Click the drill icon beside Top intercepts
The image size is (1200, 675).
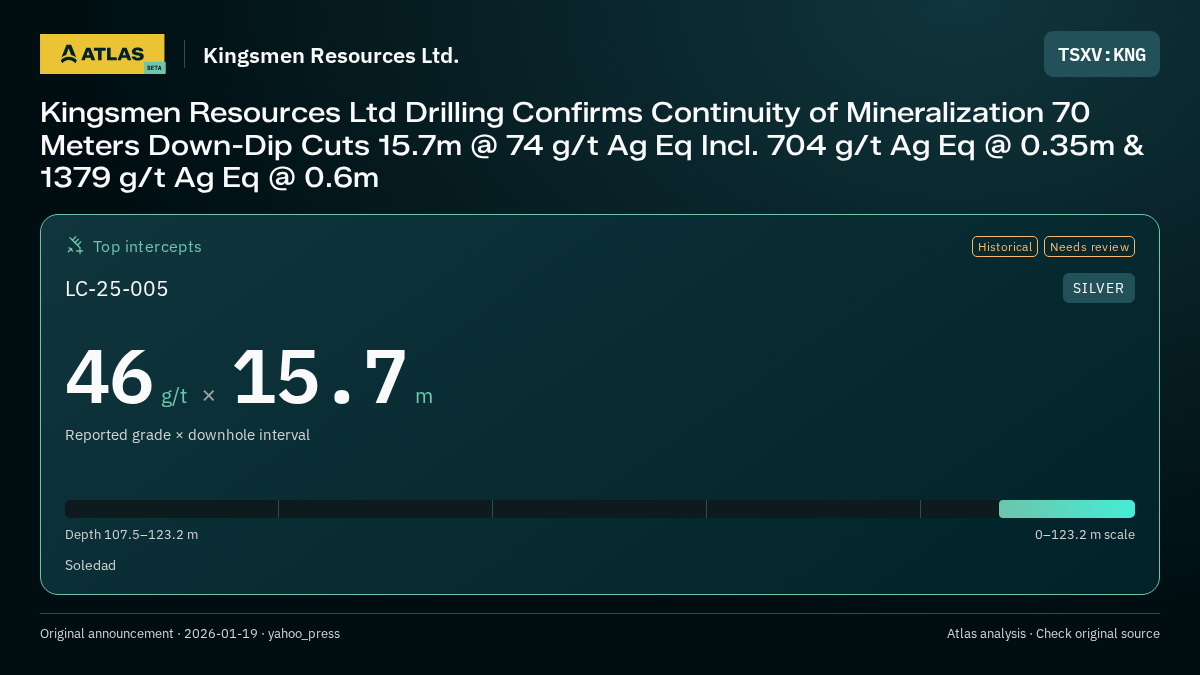coord(75,245)
